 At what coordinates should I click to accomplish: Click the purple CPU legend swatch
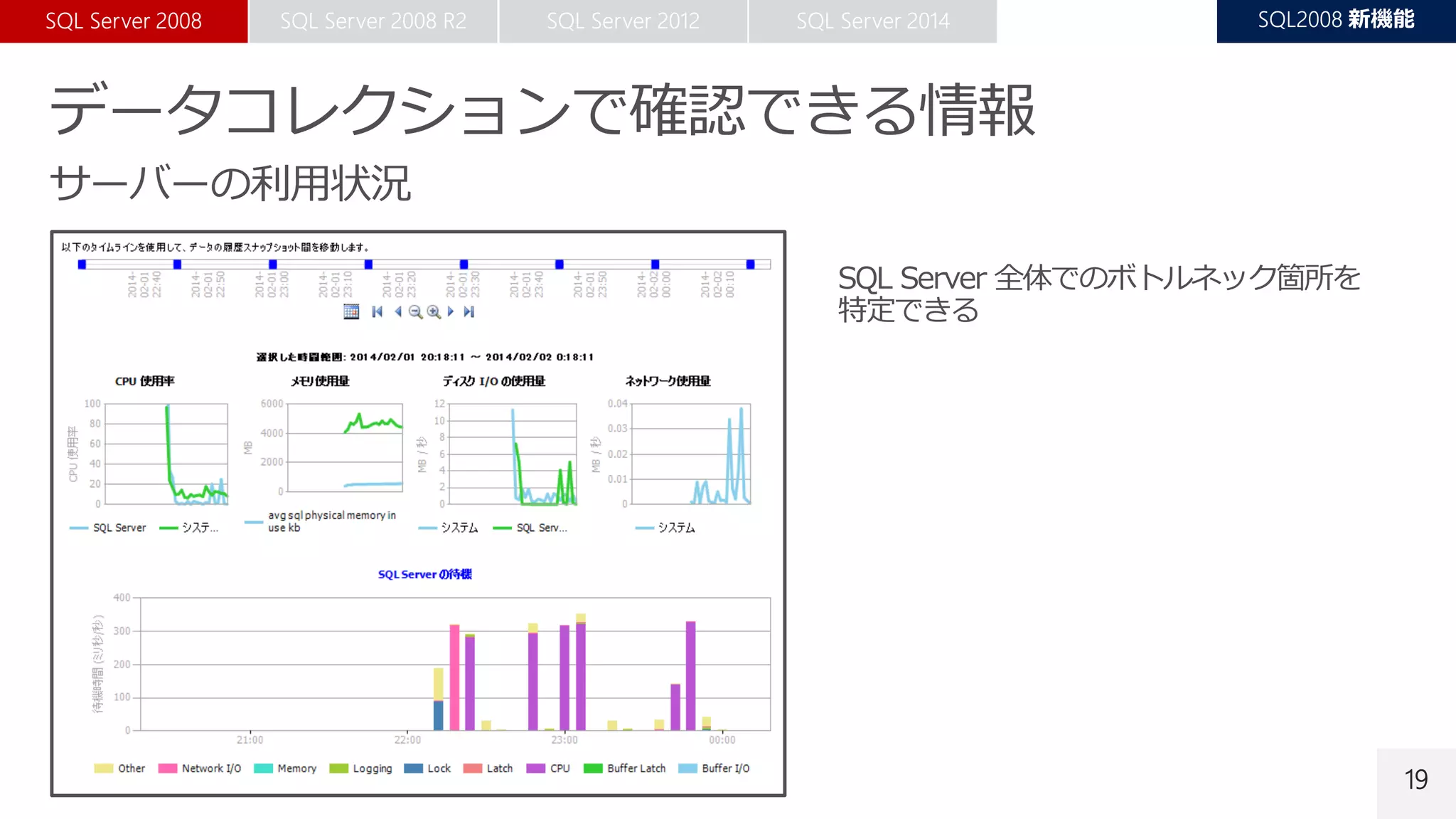point(535,769)
